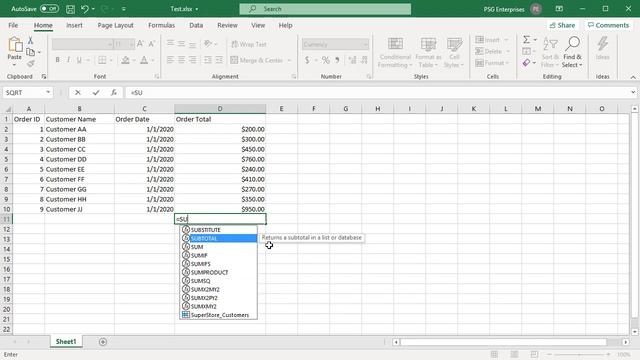Select SUBSTITUTE from the autocomplete list
This screenshot has width=640, height=360.
click(218, 230)
